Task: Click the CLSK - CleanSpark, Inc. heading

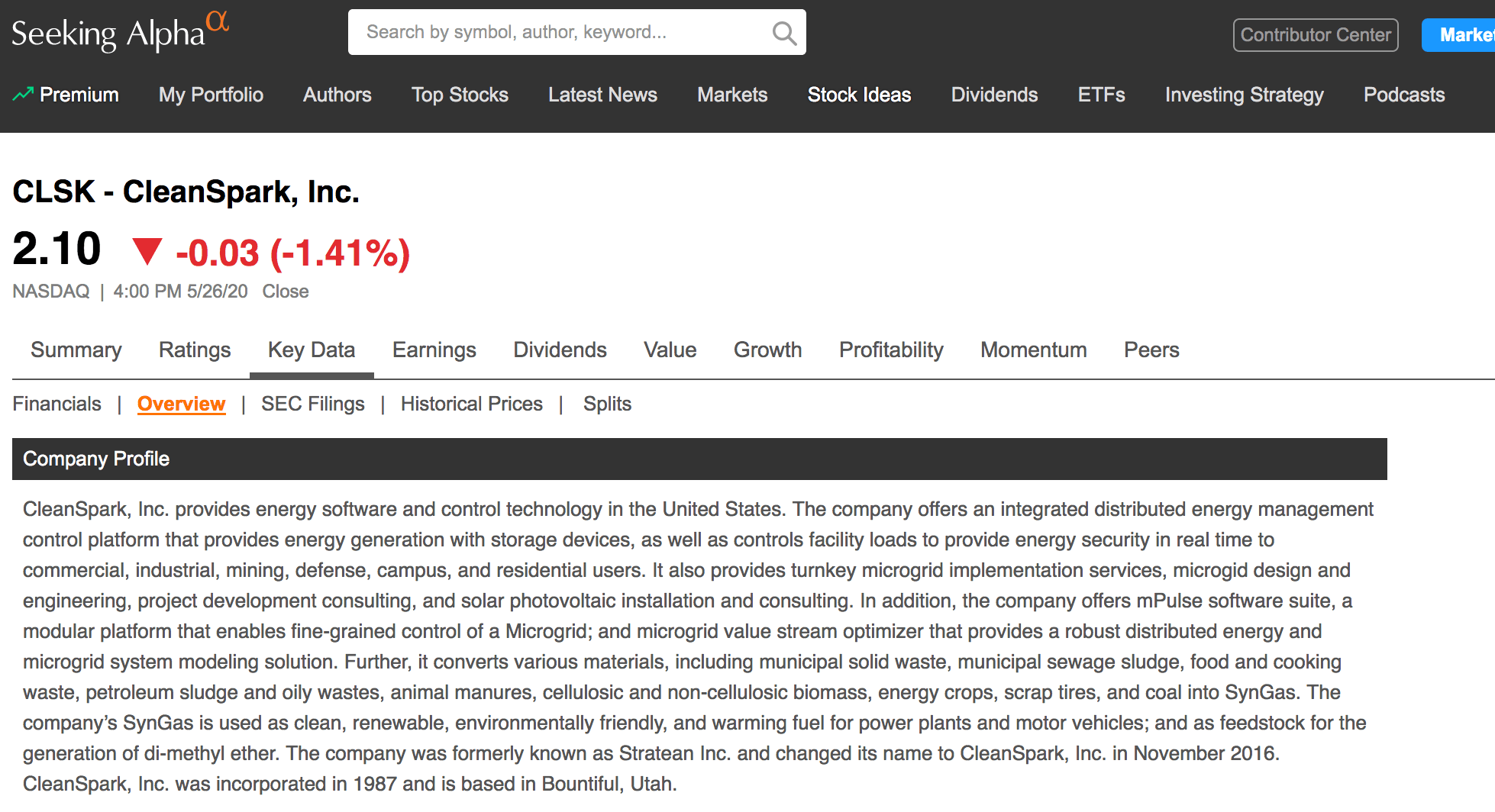Action: (x=186, y=192)
